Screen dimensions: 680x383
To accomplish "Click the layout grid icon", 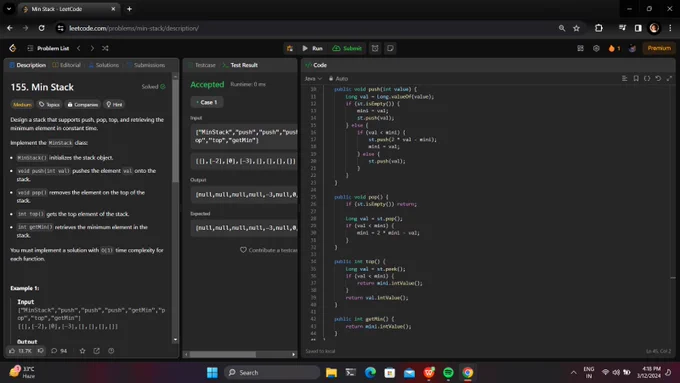I will 580,48.
